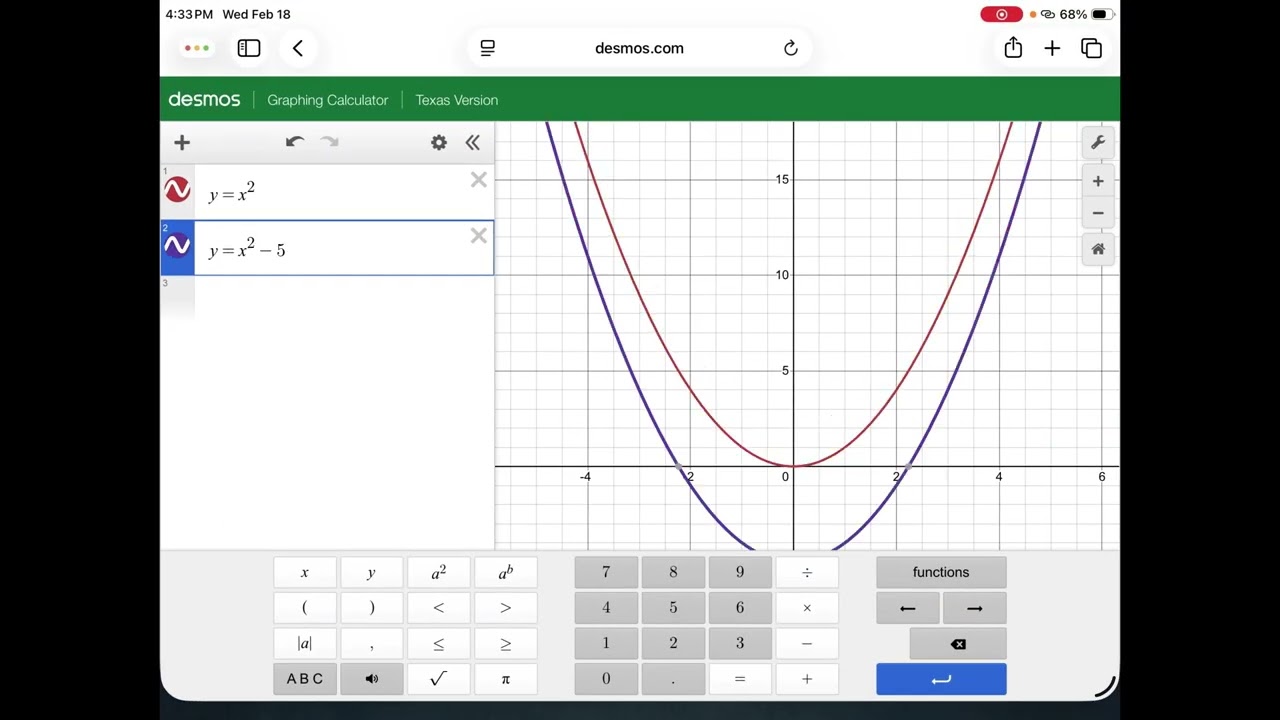Show the Safari tab overview

(x=1091, y=48)
